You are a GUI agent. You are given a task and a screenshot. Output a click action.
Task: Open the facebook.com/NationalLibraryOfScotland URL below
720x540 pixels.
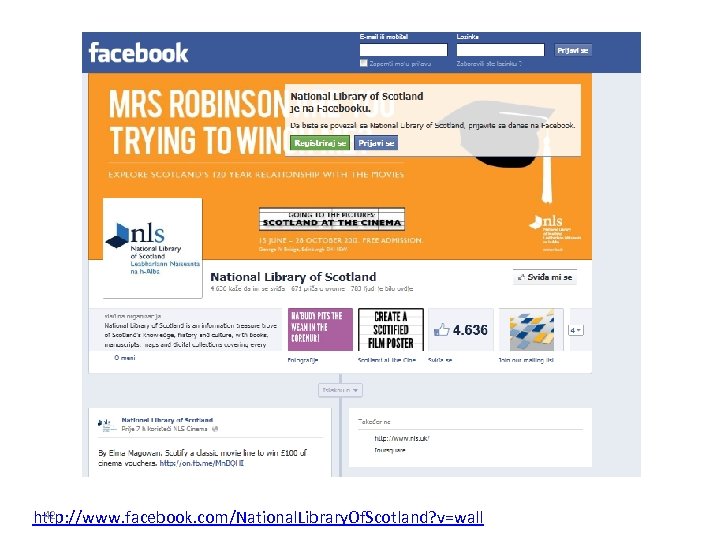click(x=259, y=518)
